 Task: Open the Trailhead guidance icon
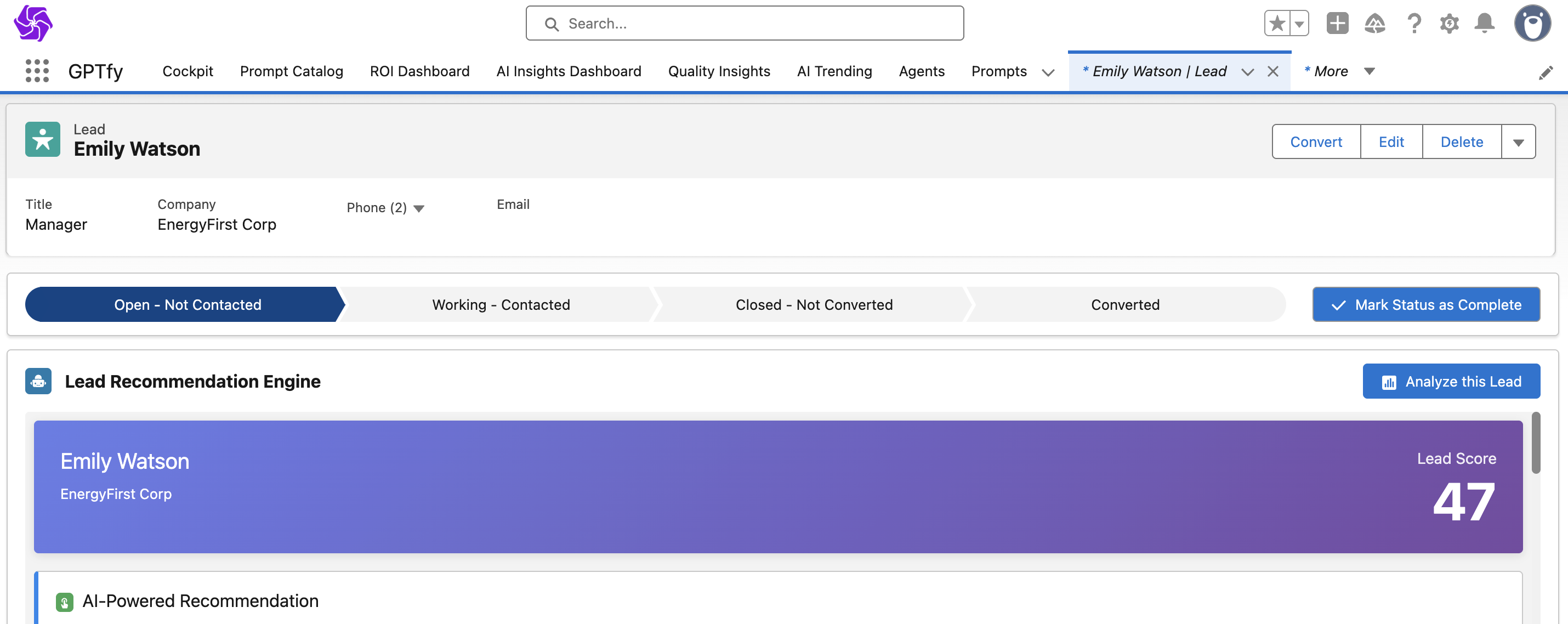[x=1375, y=24]
